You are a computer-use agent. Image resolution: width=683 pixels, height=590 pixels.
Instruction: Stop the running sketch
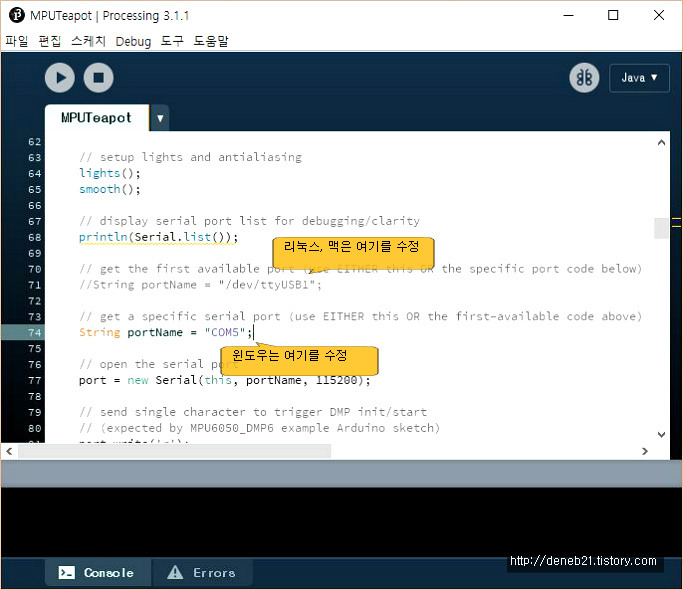point(98,78)
